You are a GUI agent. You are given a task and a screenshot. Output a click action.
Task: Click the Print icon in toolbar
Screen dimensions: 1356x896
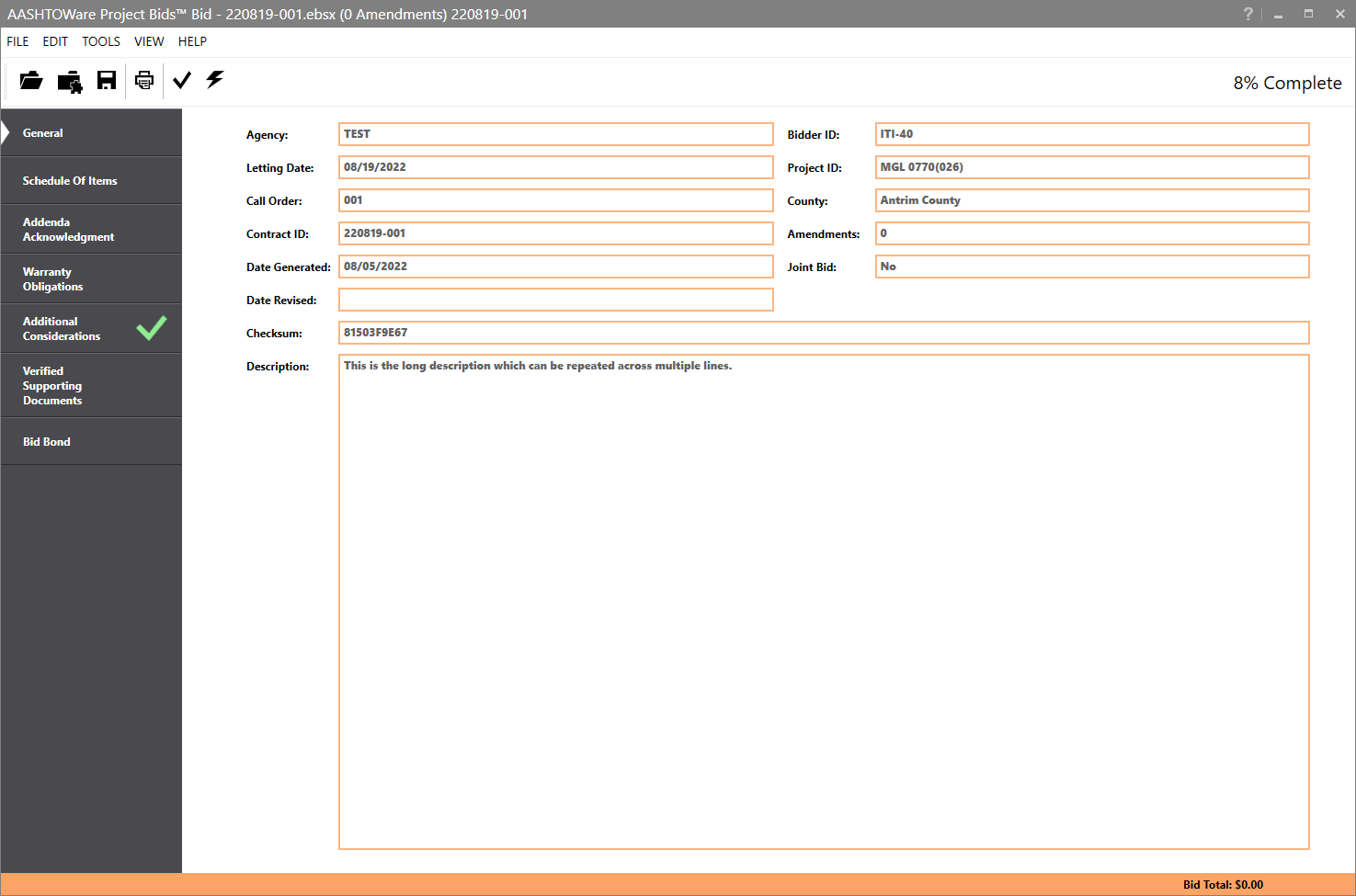tap(144, 81)
